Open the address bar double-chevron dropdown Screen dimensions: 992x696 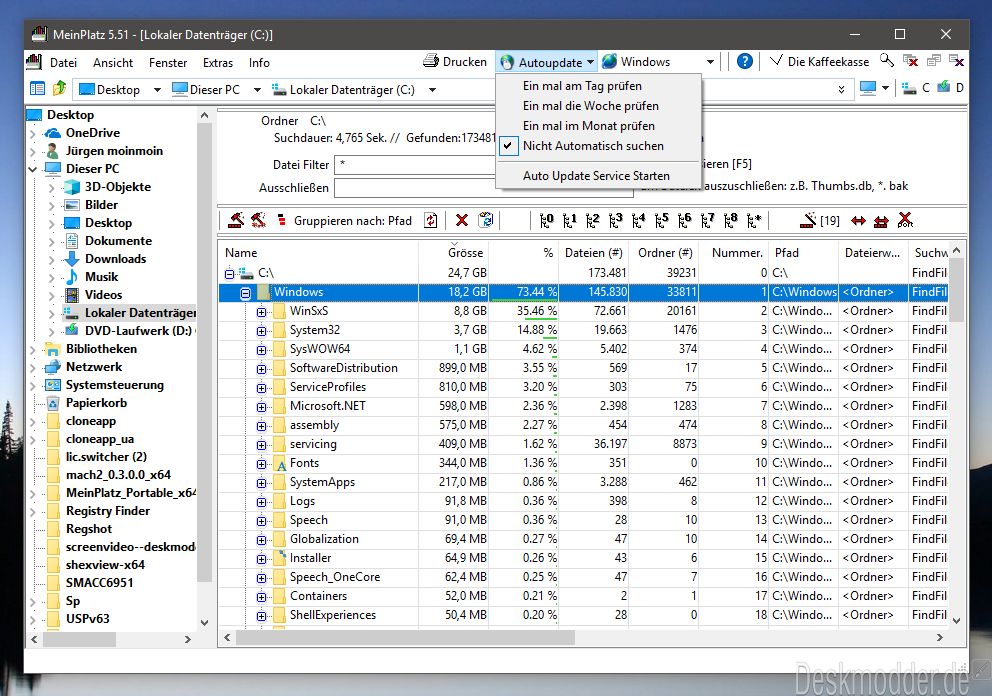click(841, 89)
